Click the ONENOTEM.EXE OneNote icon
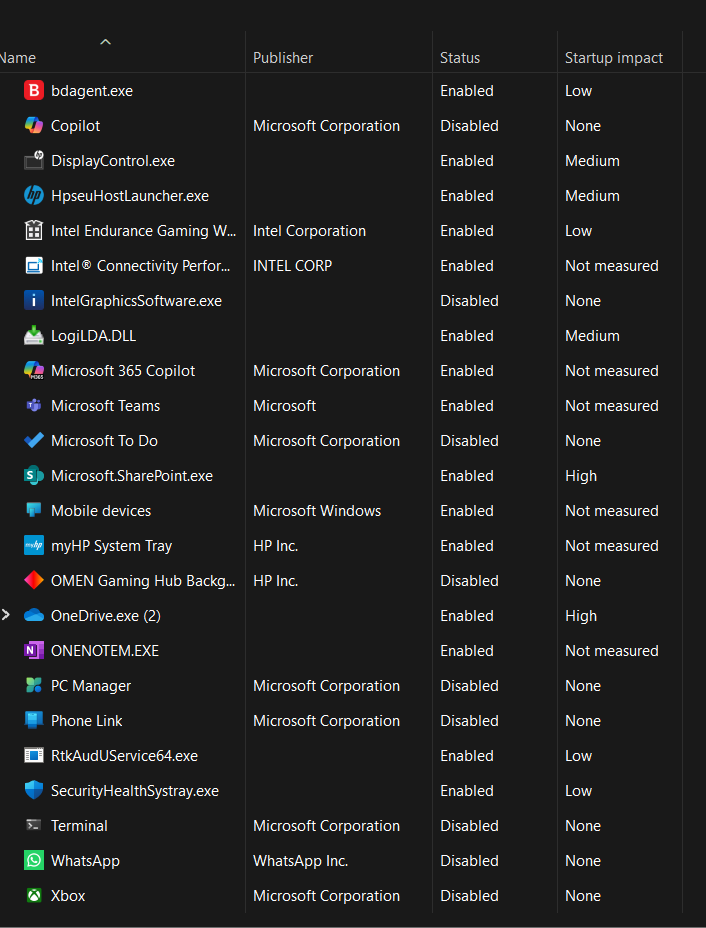 tap(34, 651)
